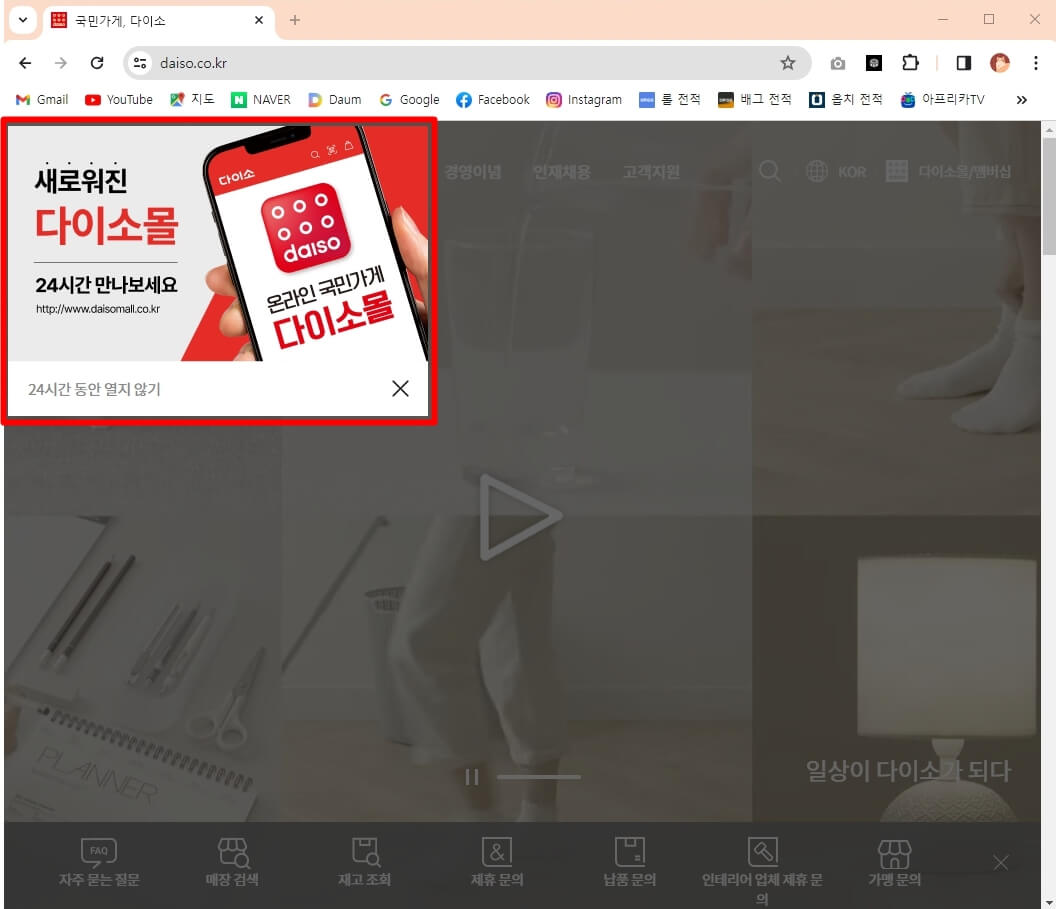Click the browser forward arrow
The height and width of the screenshot is (909, 1056).
pyautogui.click(x=61, y=63)
